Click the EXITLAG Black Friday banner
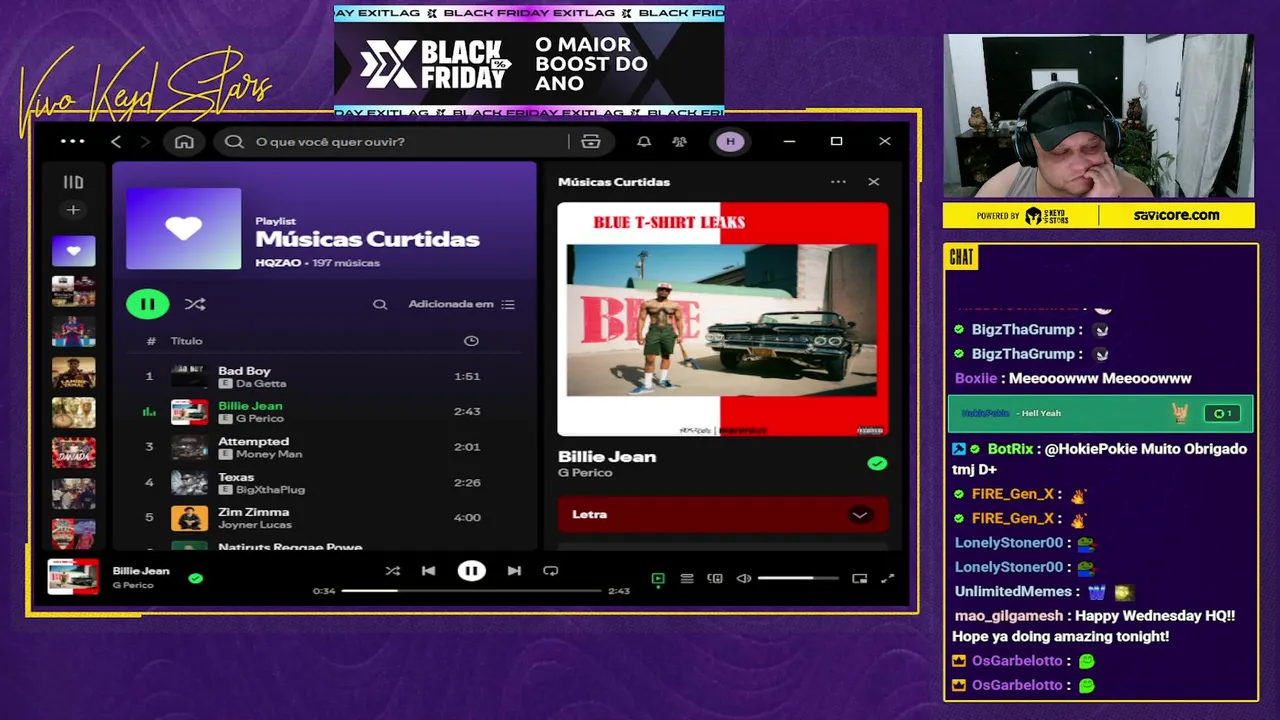The height and width of the screenshot is (720, 1280). [529, 62]
